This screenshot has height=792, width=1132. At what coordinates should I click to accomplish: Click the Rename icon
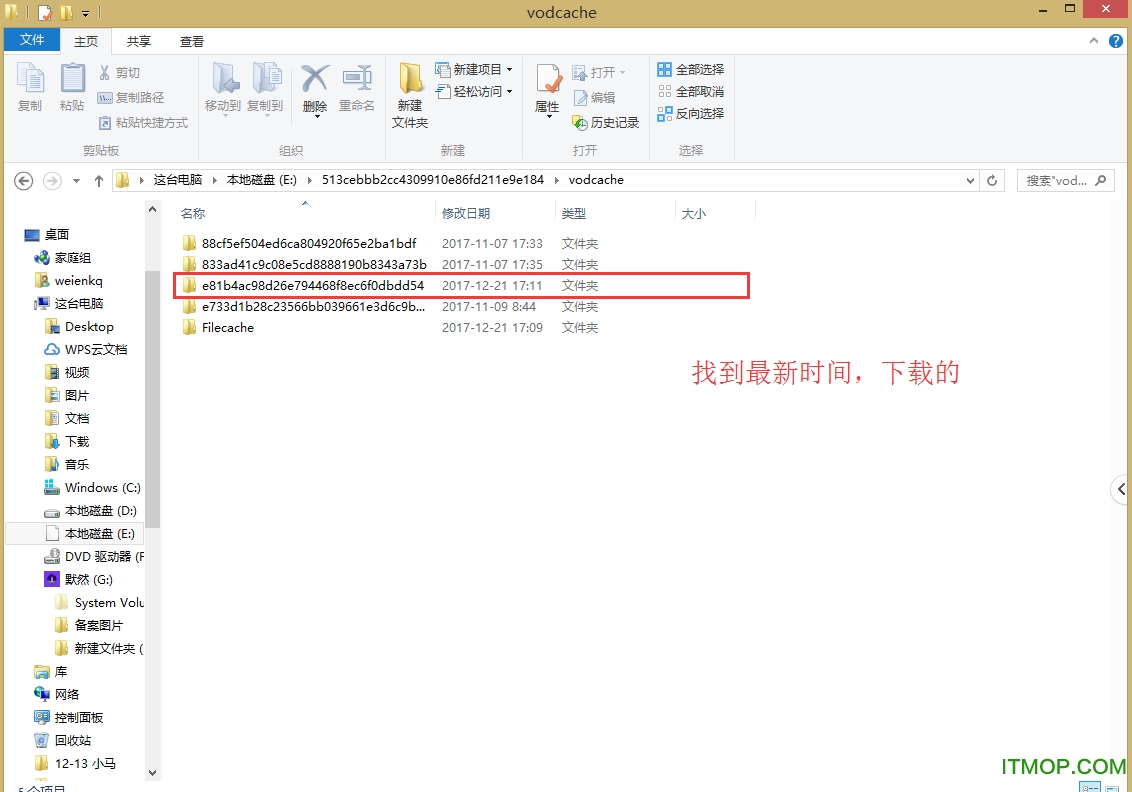point(357,88)
